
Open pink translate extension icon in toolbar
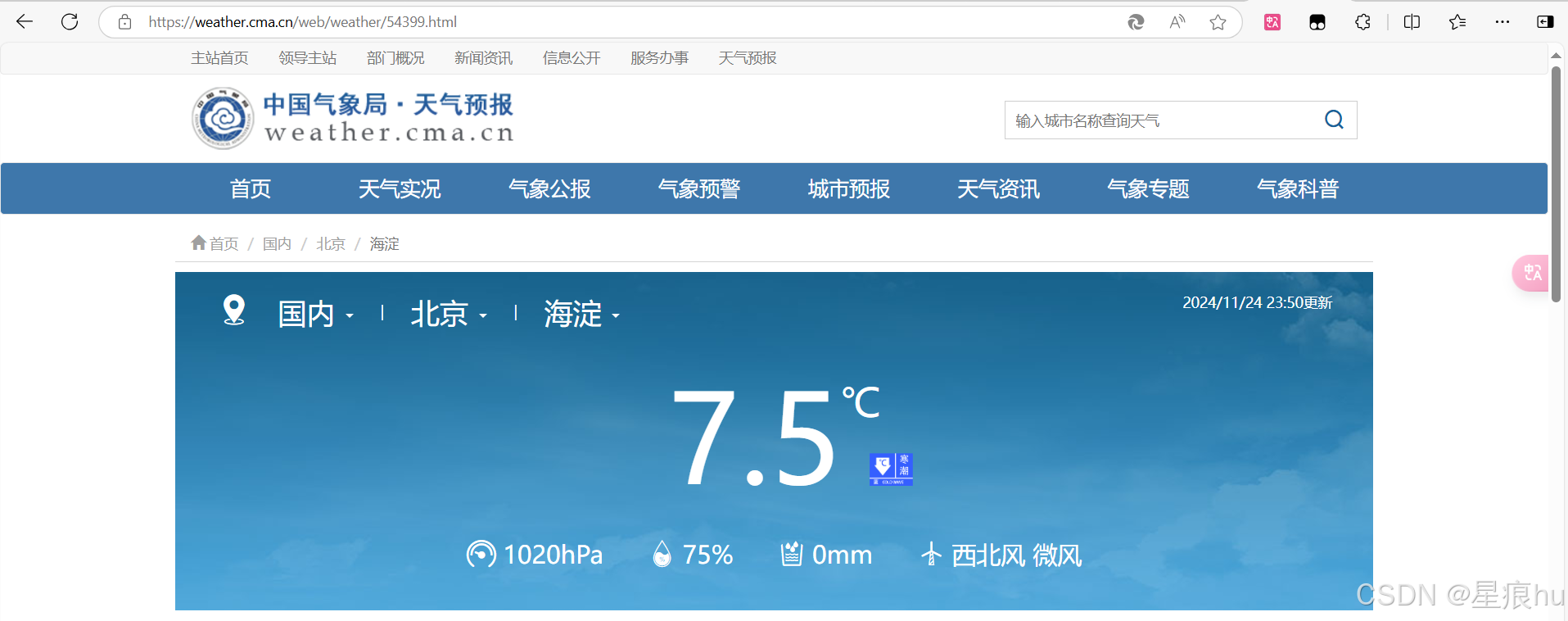[x=1272, y=22]
